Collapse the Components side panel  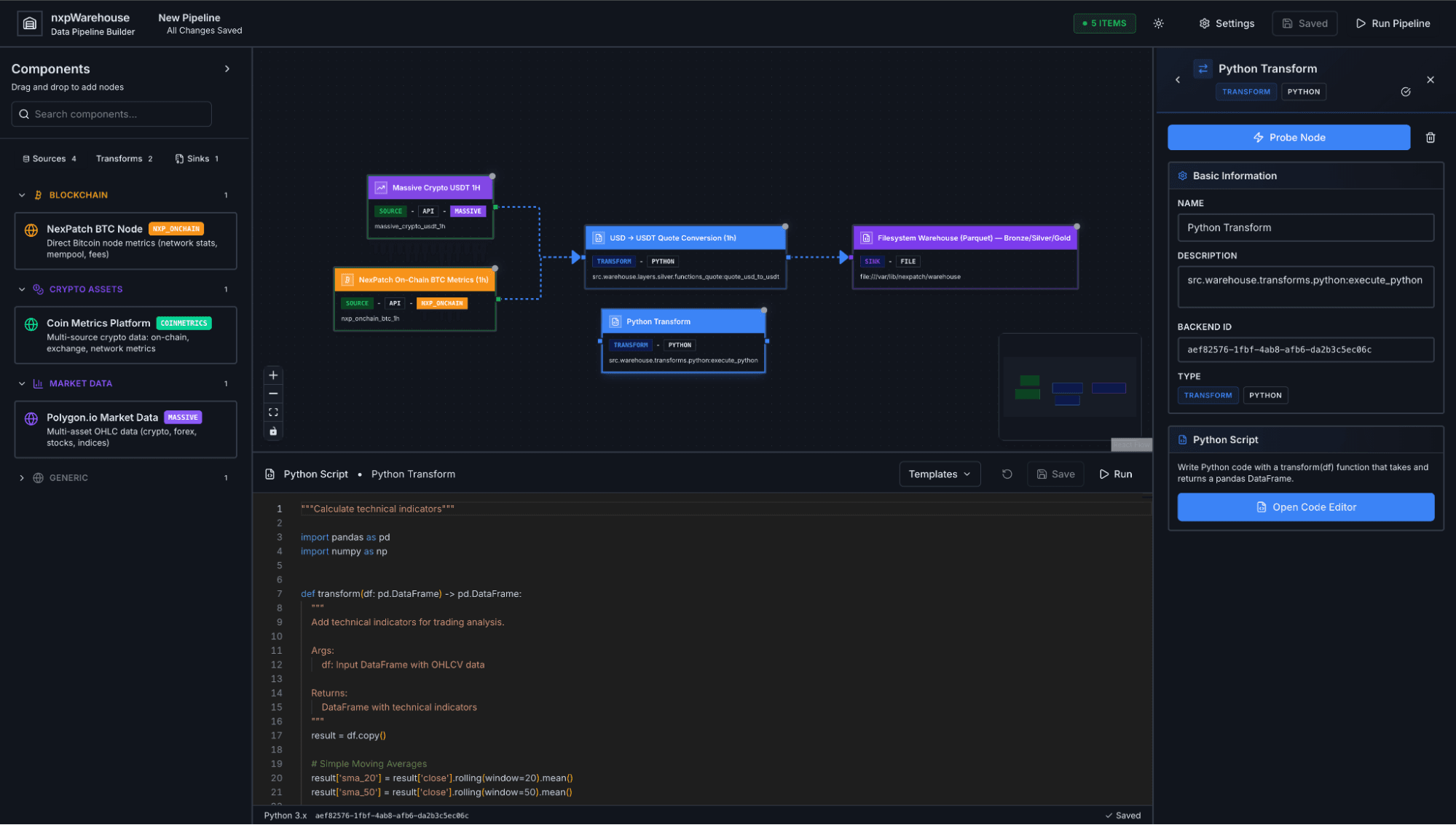pos(227,69)
